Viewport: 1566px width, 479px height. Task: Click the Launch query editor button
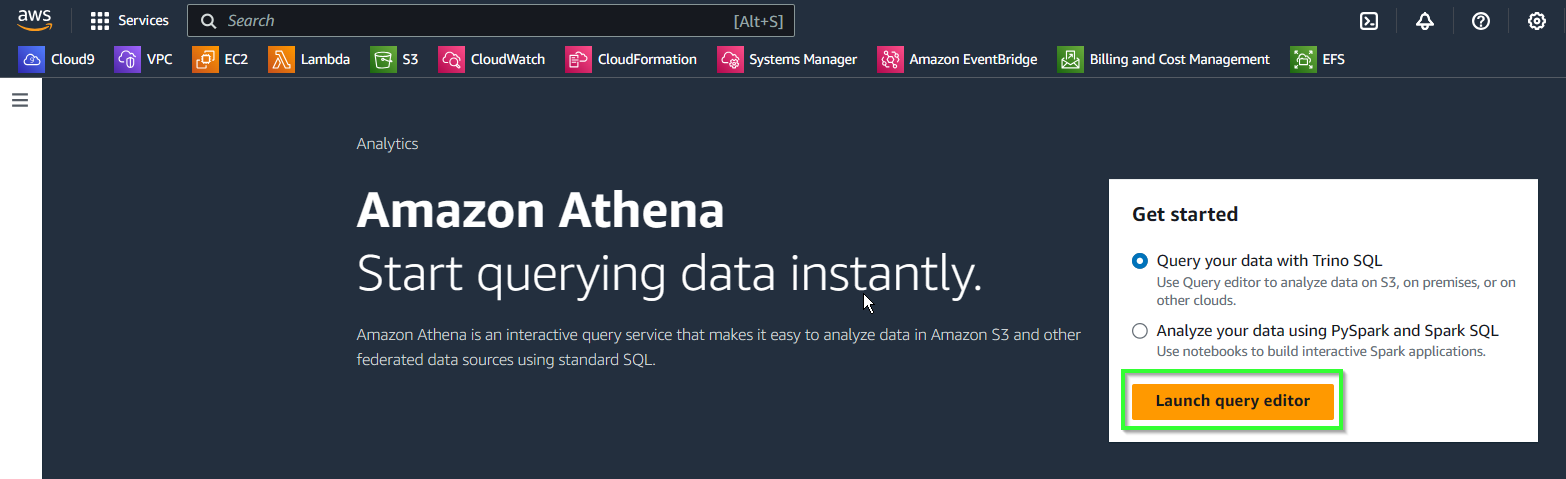(x=1233, y=401)
